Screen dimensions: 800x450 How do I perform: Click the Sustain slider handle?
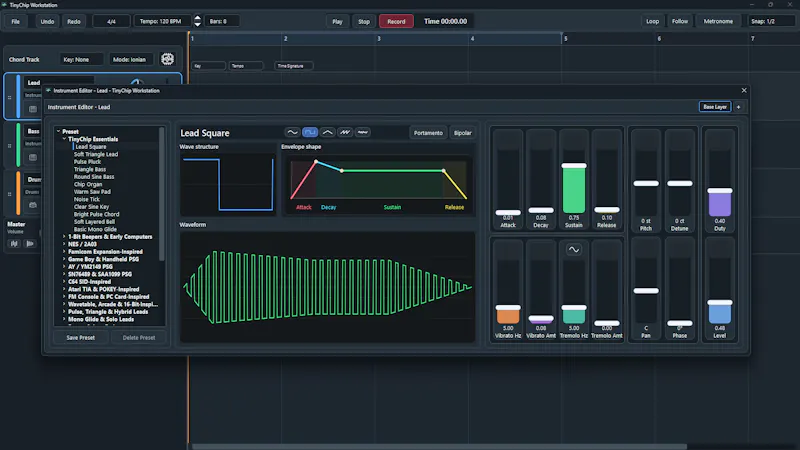(573, 165)
